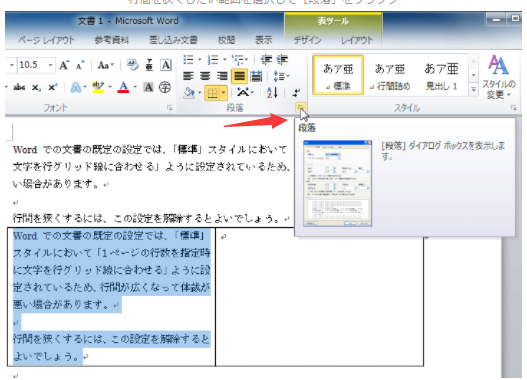Screen dimensions: 527x380
Task: Click the shading paint bucket icon
Action: click(x=189, y=92)
